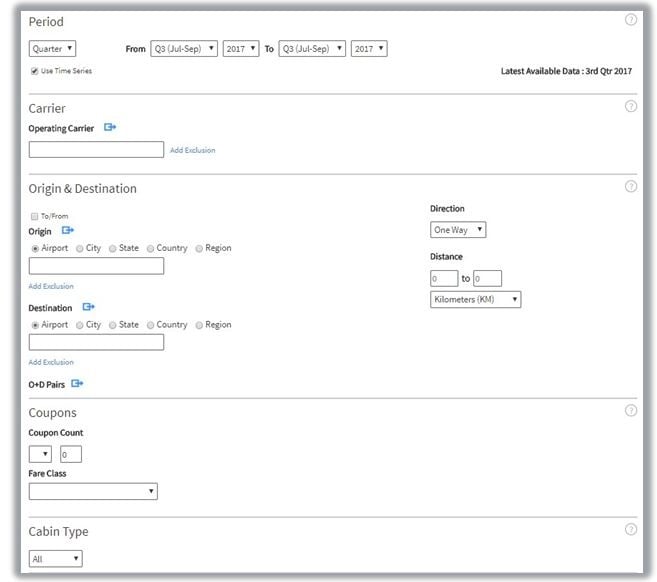
Task: Click the import icon next to Origin
Action: click(x=68, y=231)
